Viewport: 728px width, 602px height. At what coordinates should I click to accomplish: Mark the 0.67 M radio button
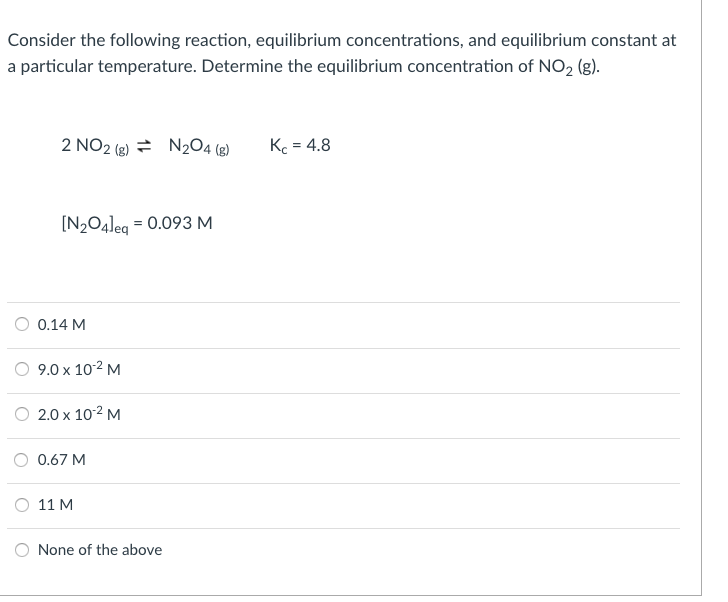point(23,460)
